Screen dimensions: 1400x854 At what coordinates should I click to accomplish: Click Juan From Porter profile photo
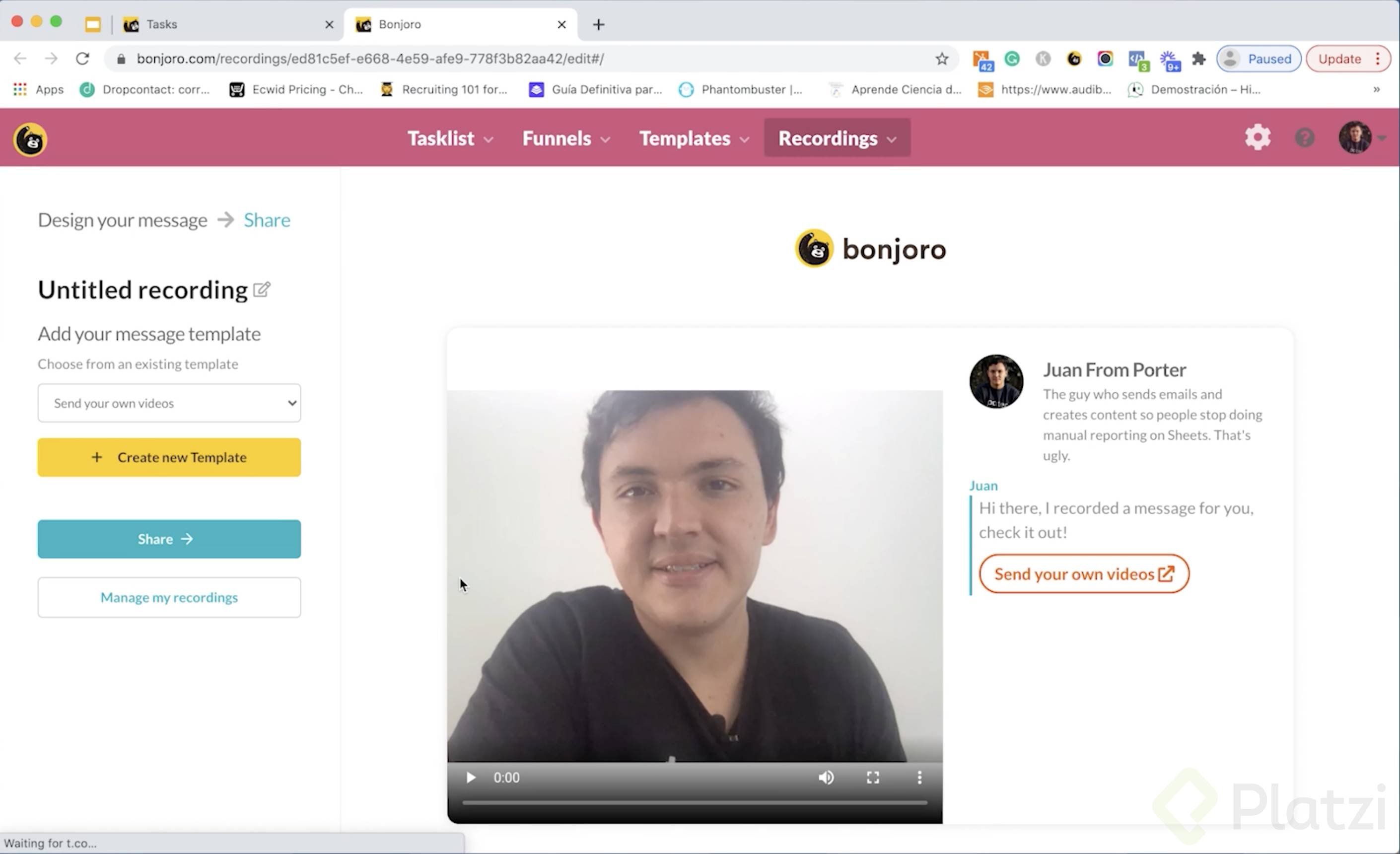996,381
